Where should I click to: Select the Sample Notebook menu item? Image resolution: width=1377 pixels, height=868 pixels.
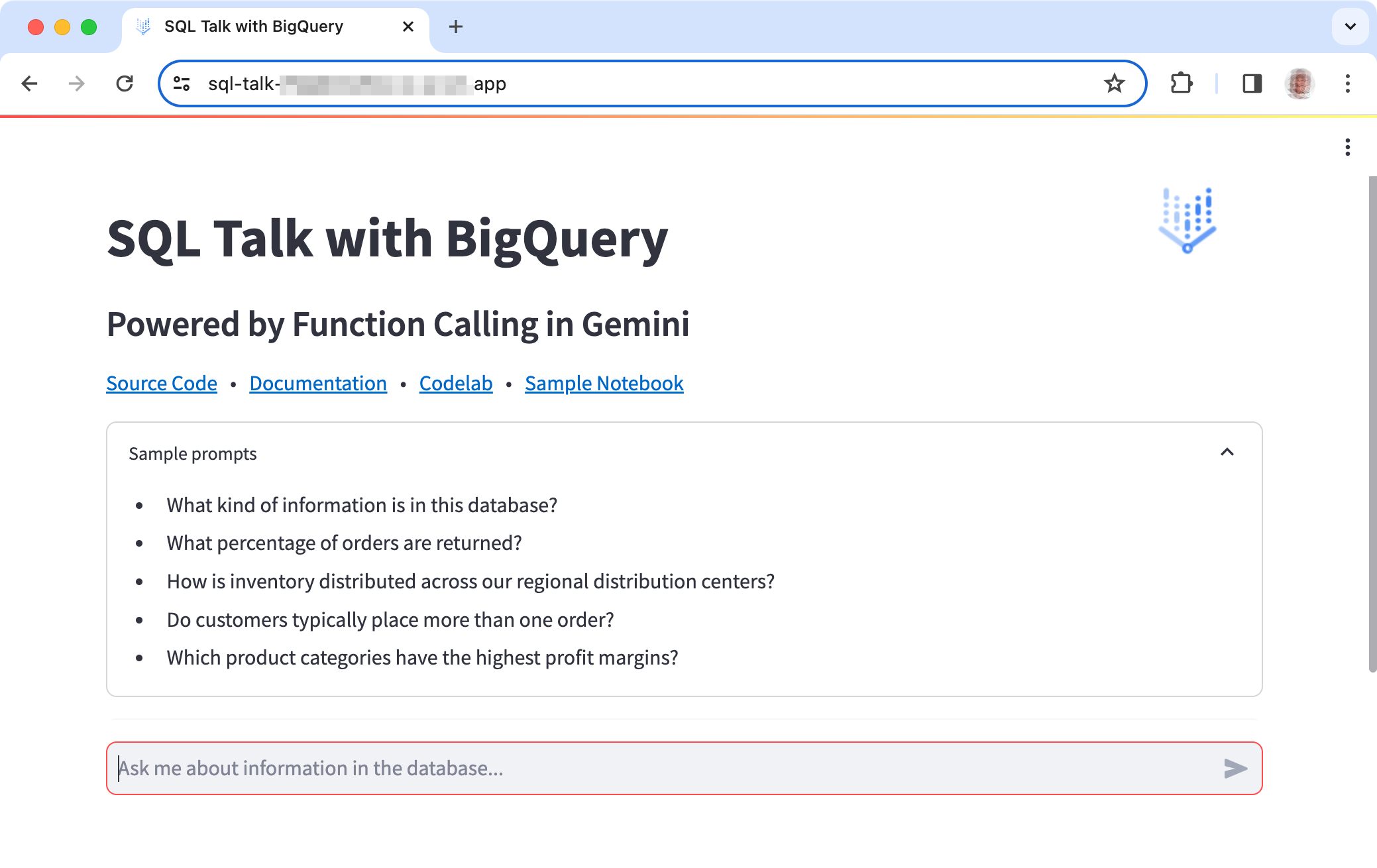[603, 382]
